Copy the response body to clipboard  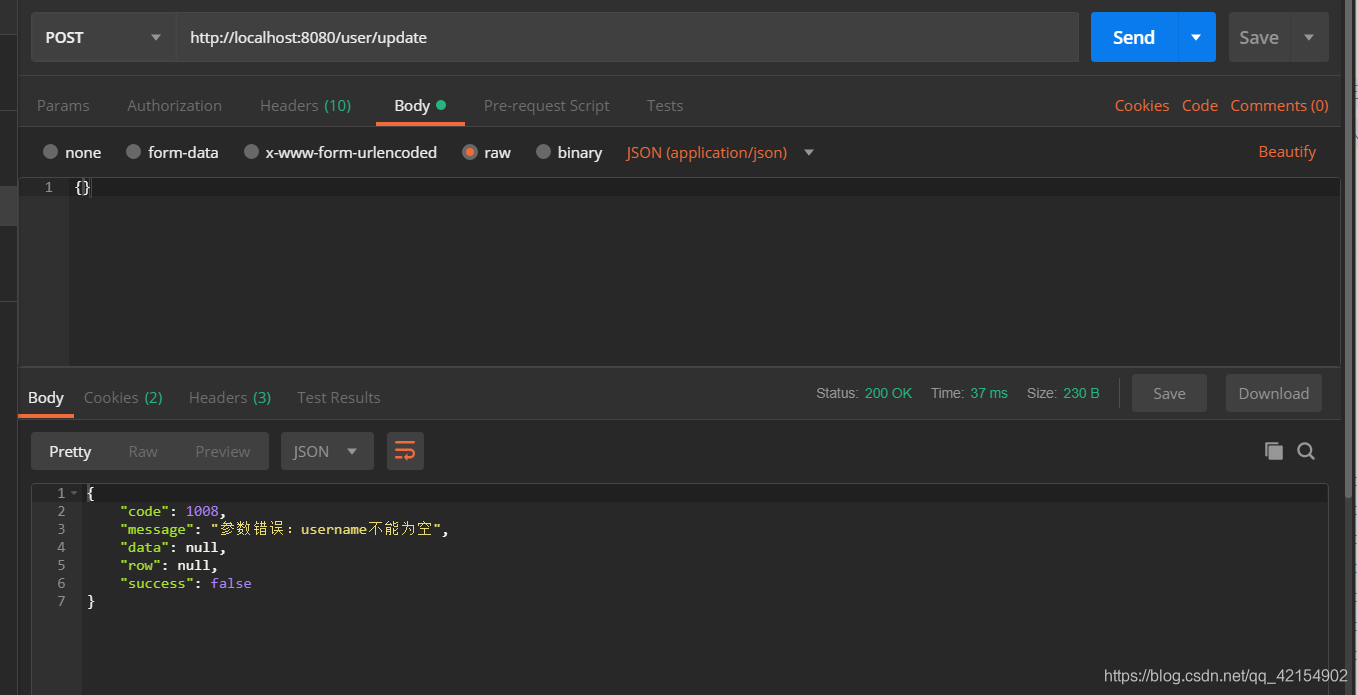click(1274, 451)
